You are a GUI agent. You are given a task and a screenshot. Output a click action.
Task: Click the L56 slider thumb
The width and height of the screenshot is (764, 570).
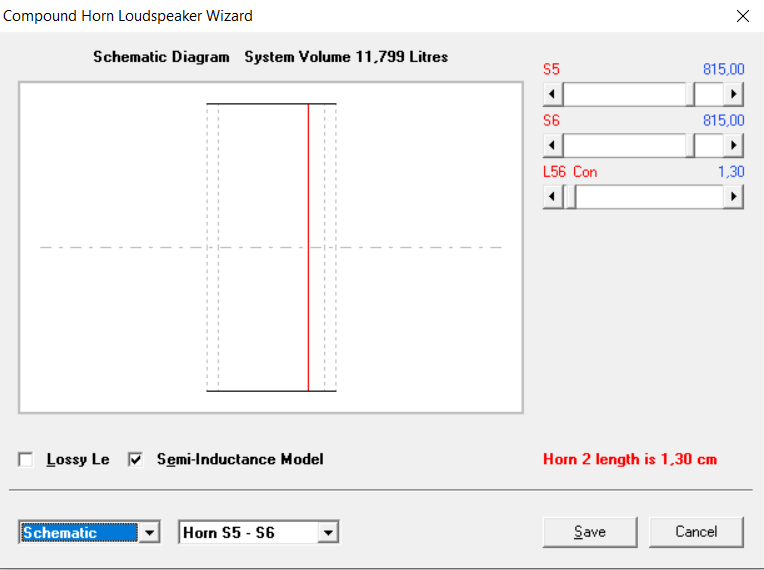pos(570,197)
